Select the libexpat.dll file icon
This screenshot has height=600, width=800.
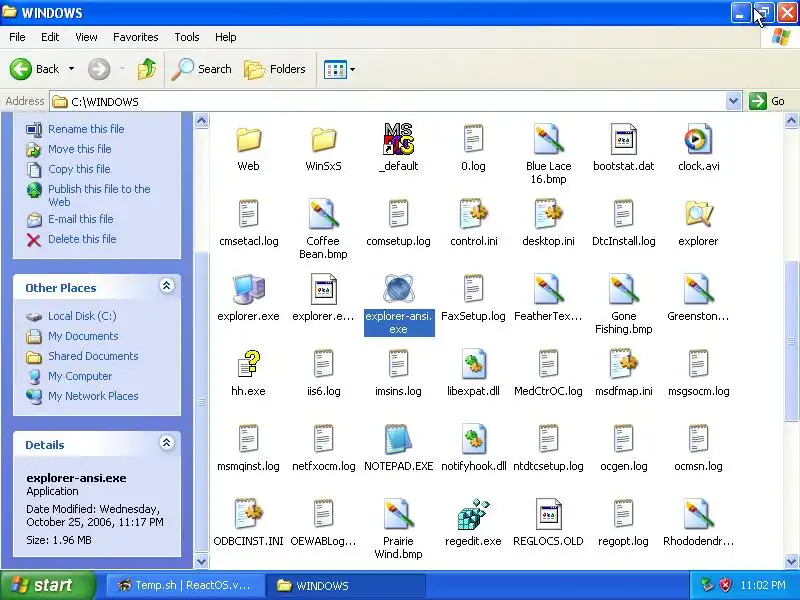[x=473, y=364]
